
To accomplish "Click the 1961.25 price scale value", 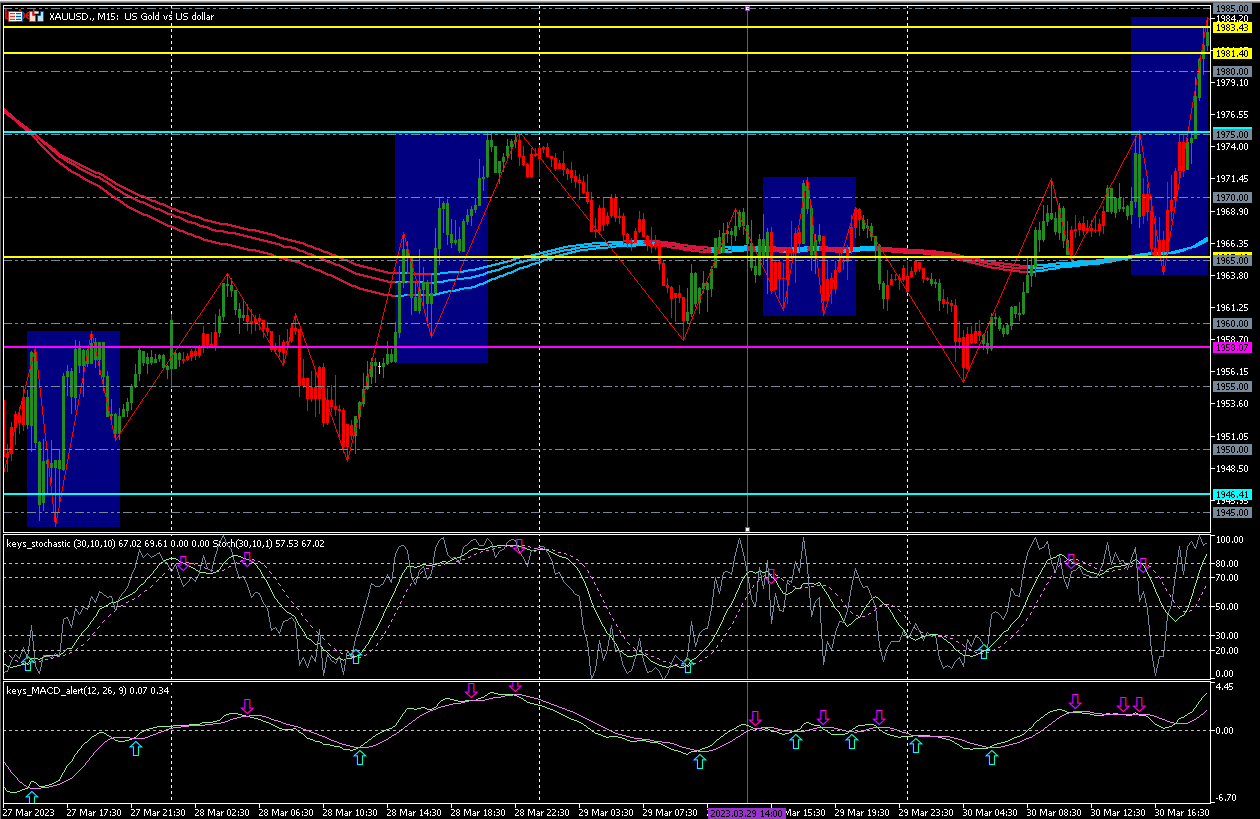I will [1231, 307].
